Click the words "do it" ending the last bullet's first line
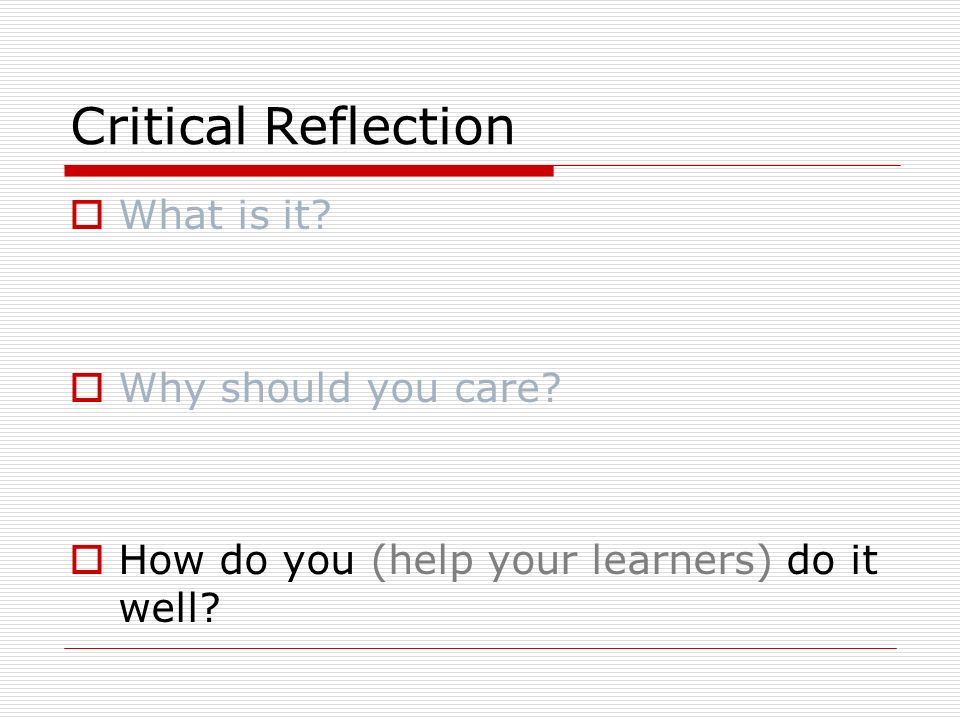Image resolution: width=960 pixels, height=720 pixels. click(832, 560)
